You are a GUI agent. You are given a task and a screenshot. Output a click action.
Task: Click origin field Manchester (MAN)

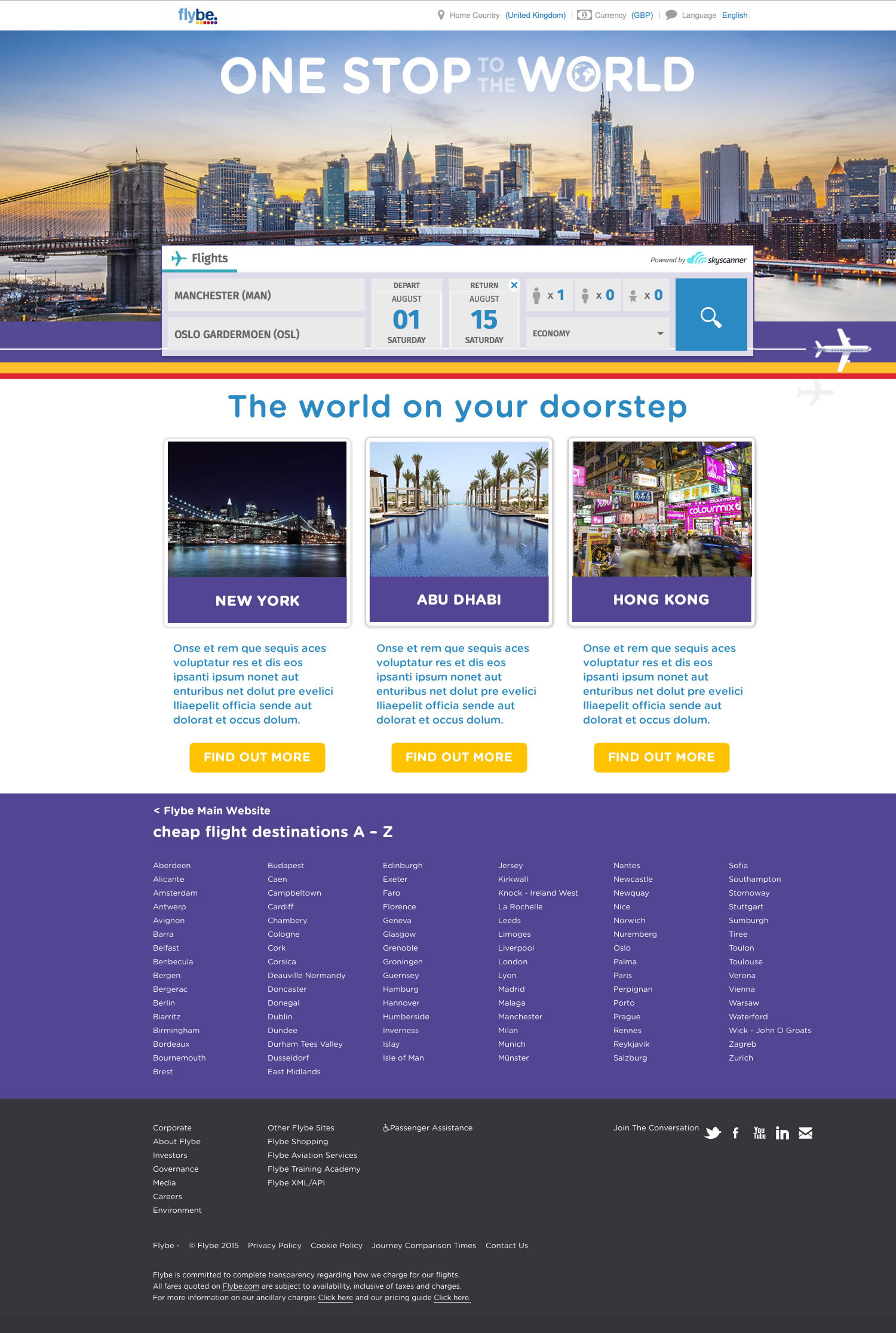(266, 295)
